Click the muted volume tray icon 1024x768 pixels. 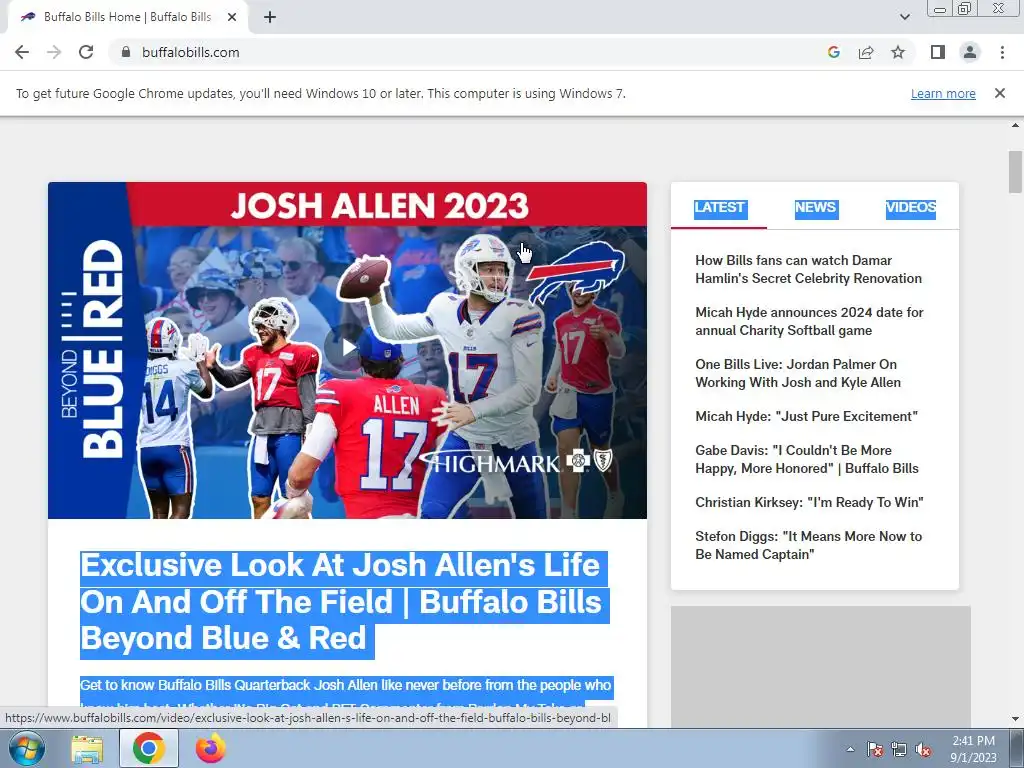[x=923, y=749]
